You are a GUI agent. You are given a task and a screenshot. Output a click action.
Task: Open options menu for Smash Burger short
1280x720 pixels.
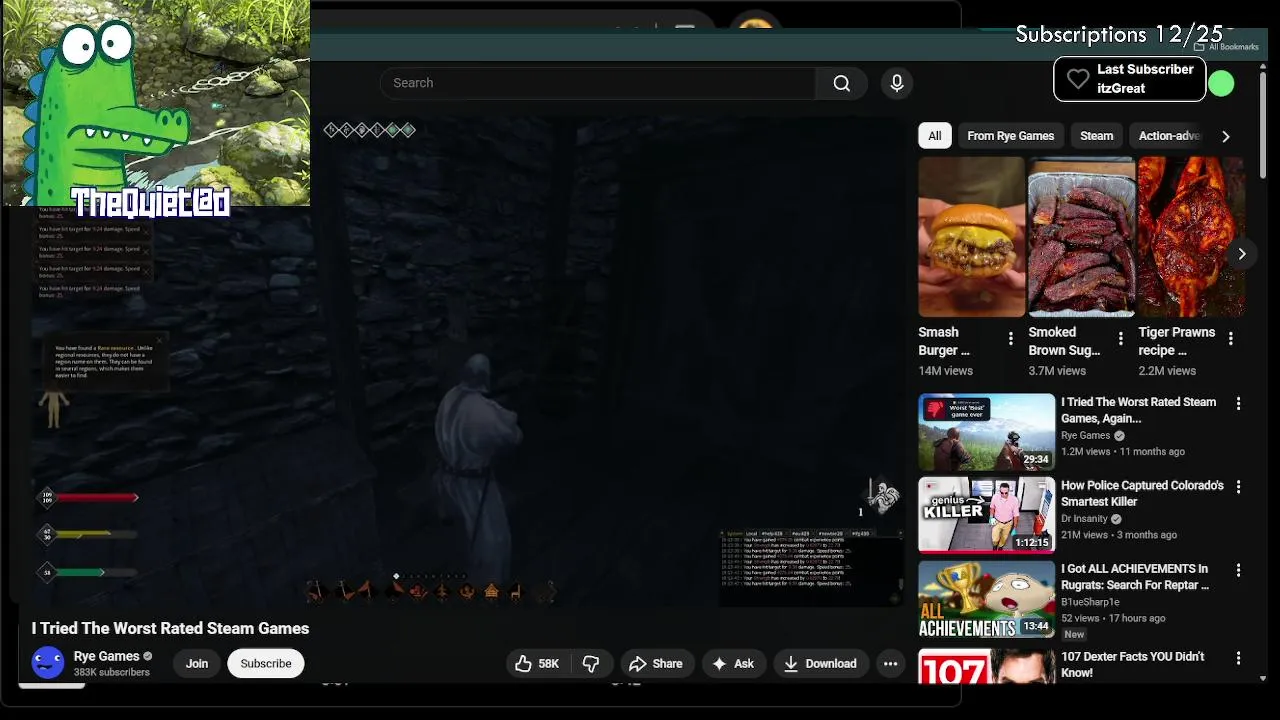pyautogui.click(x=1010, y=339)
